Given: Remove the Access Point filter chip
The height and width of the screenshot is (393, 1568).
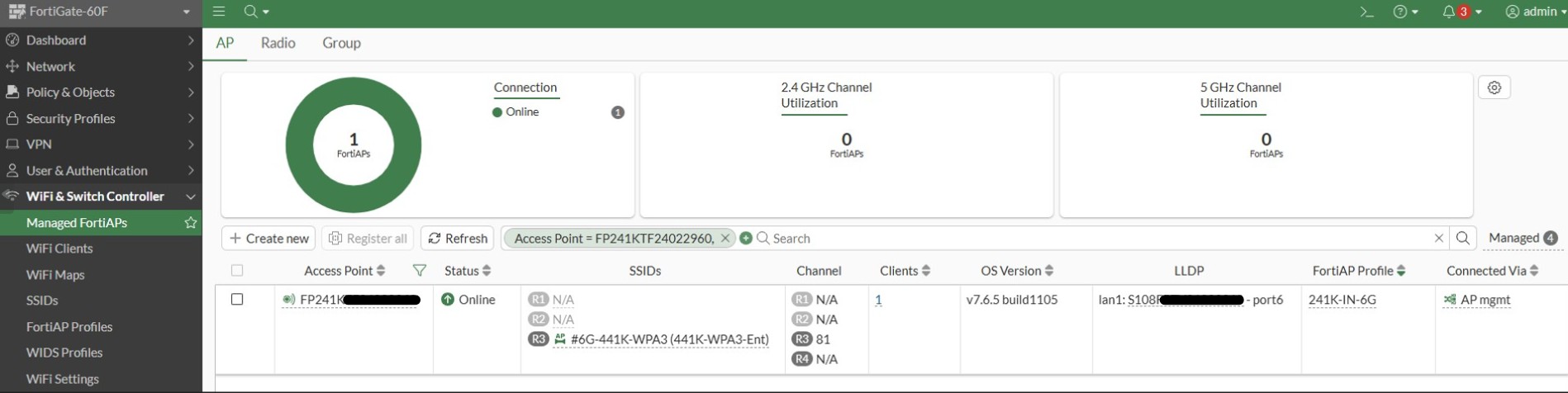Looking at the screenshot, I should tap(725, 238).
